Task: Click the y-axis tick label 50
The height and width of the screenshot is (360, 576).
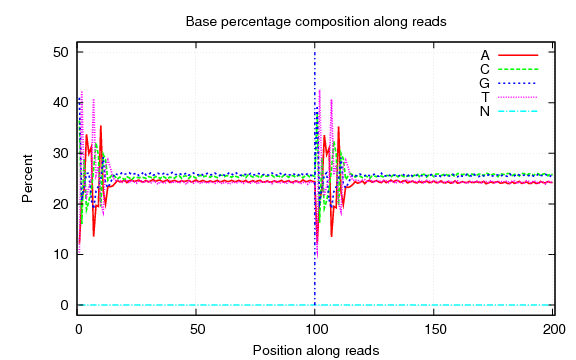Action: tap(61, 52)
